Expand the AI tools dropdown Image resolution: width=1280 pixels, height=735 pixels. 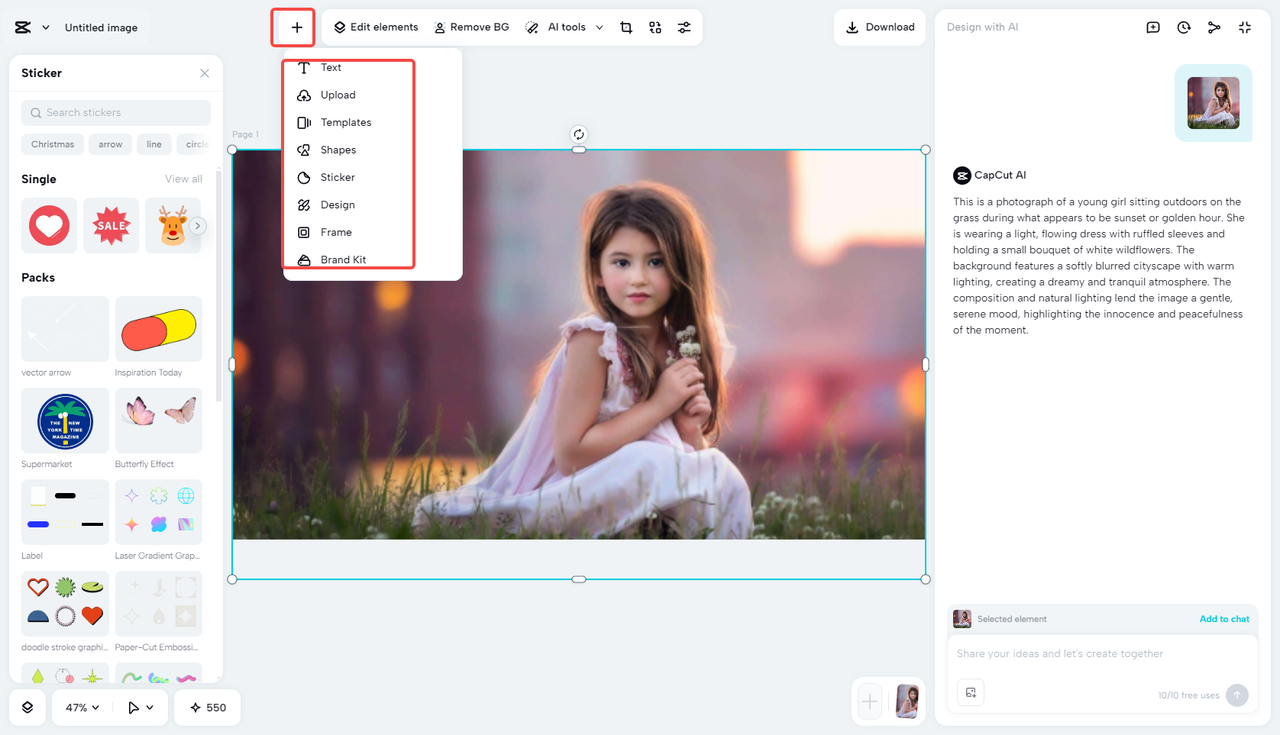[563, 27]
